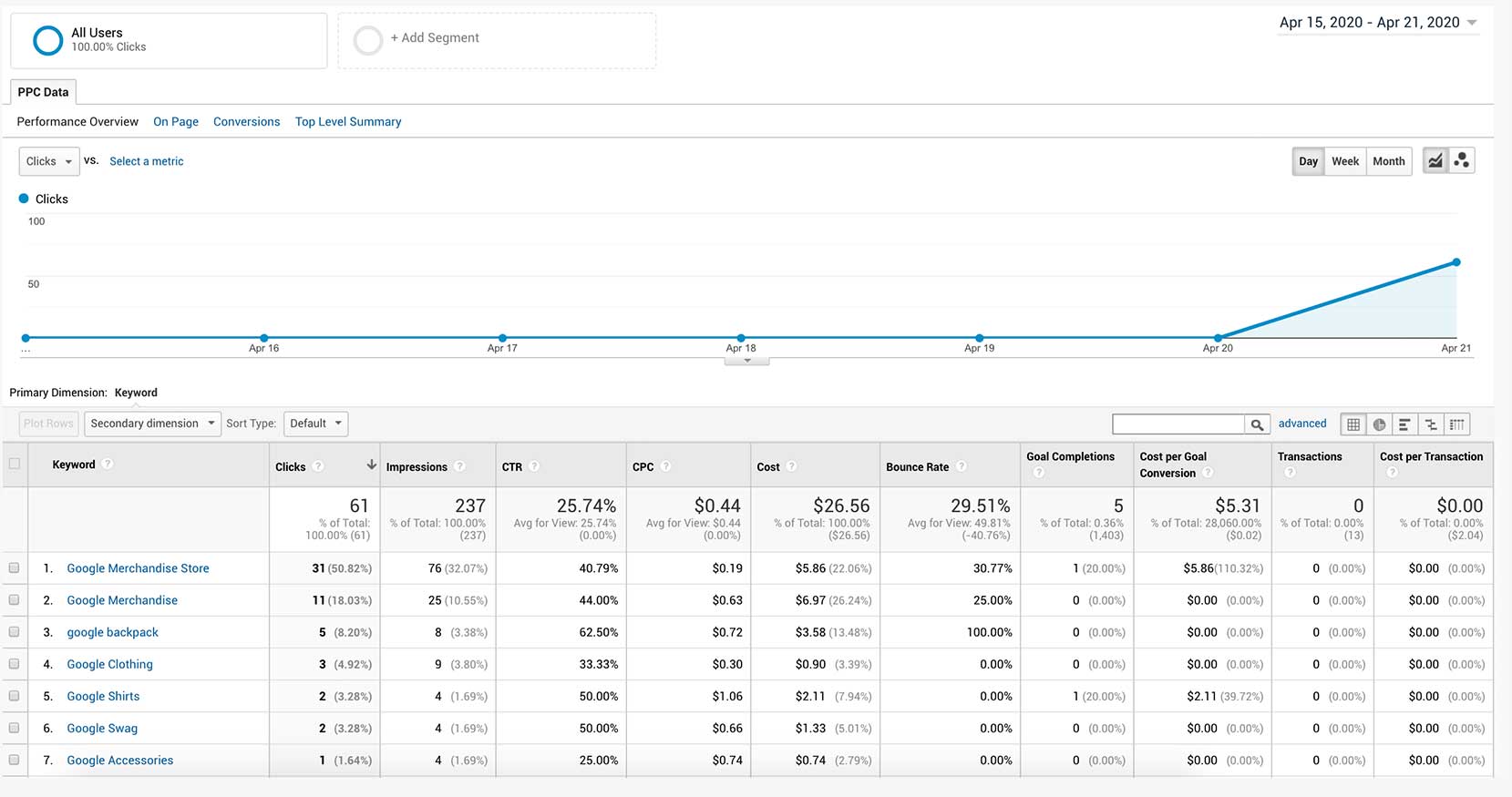Viewport: 1512px width, 797px height.
Task: Click help icon under Transactions header
Action: pos(1290,473)
